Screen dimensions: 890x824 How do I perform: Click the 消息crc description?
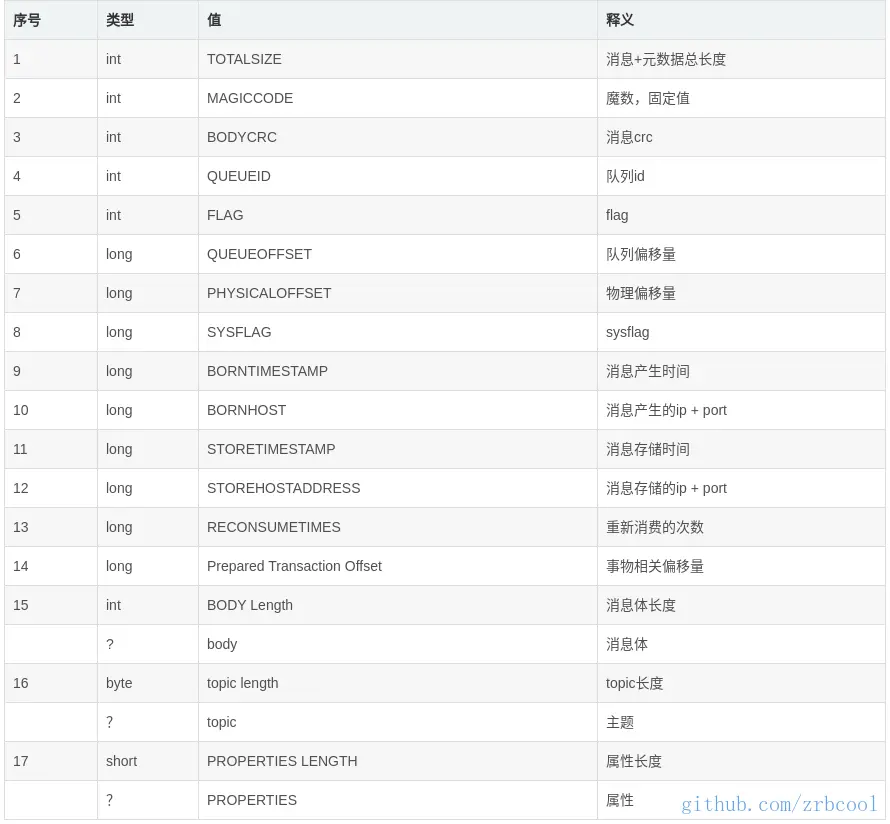629,137
